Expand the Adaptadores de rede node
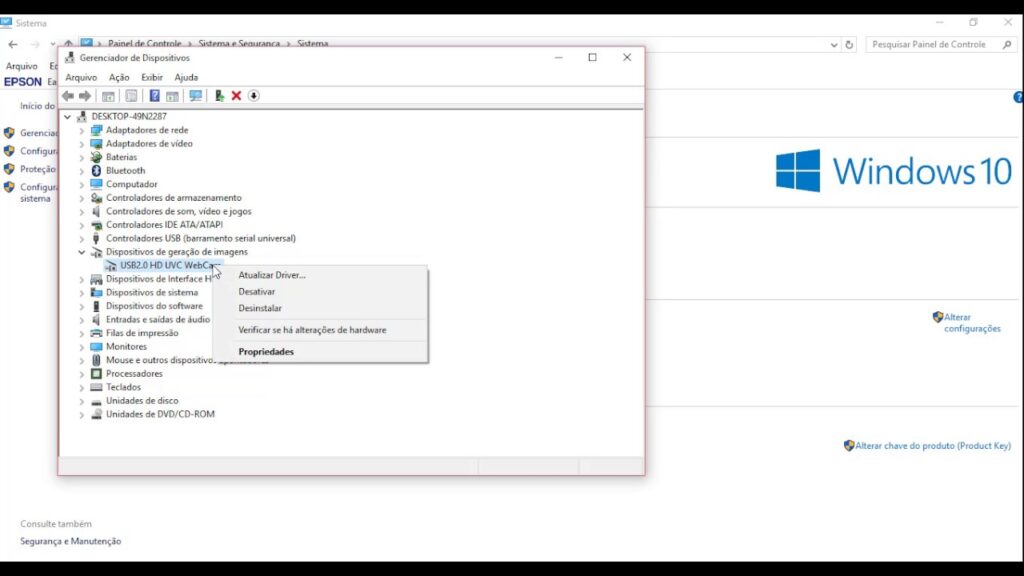Screen dimensions: 1024x576 [82, 131]
